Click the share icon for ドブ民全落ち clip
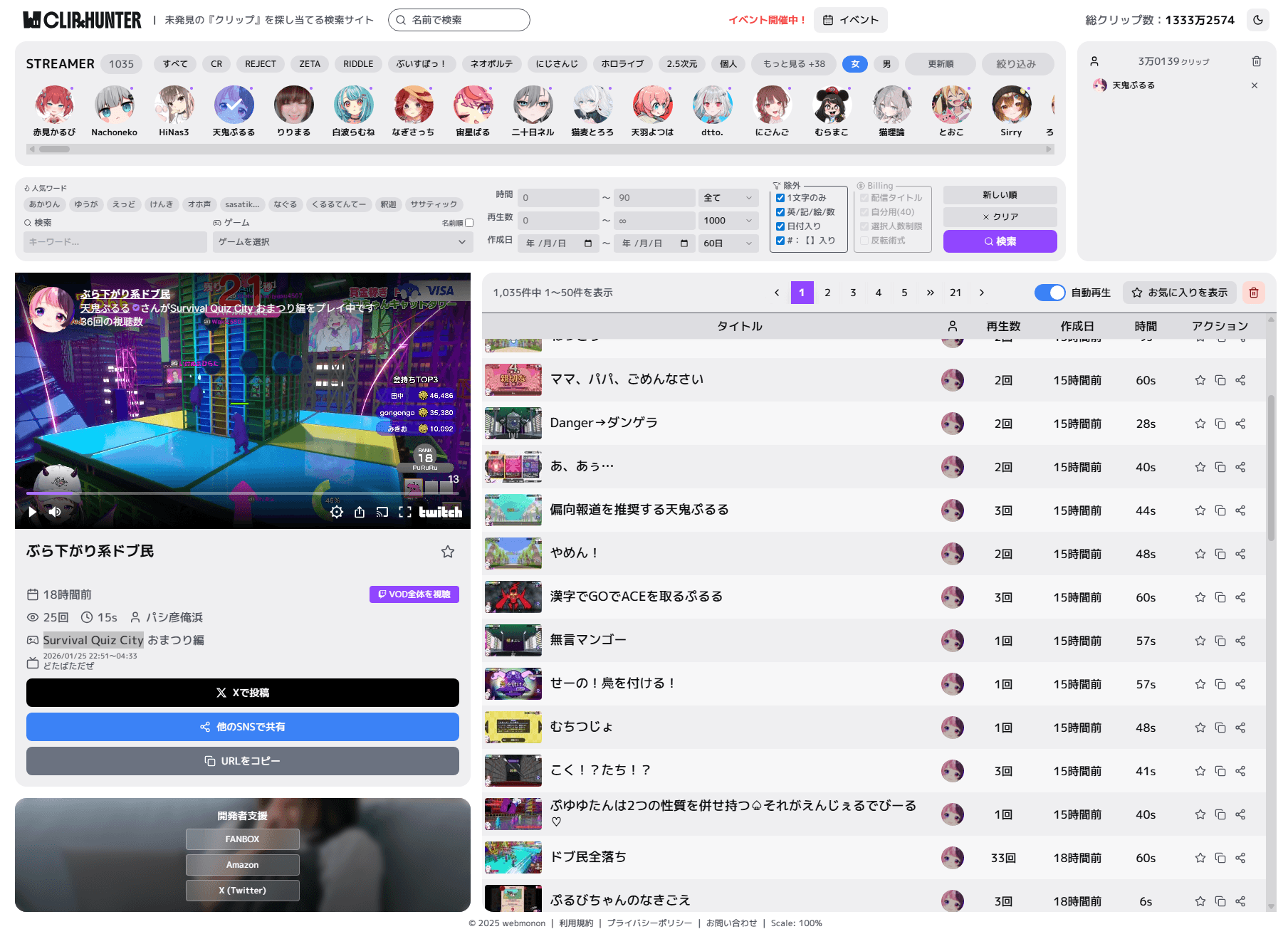 [1241, 858]
